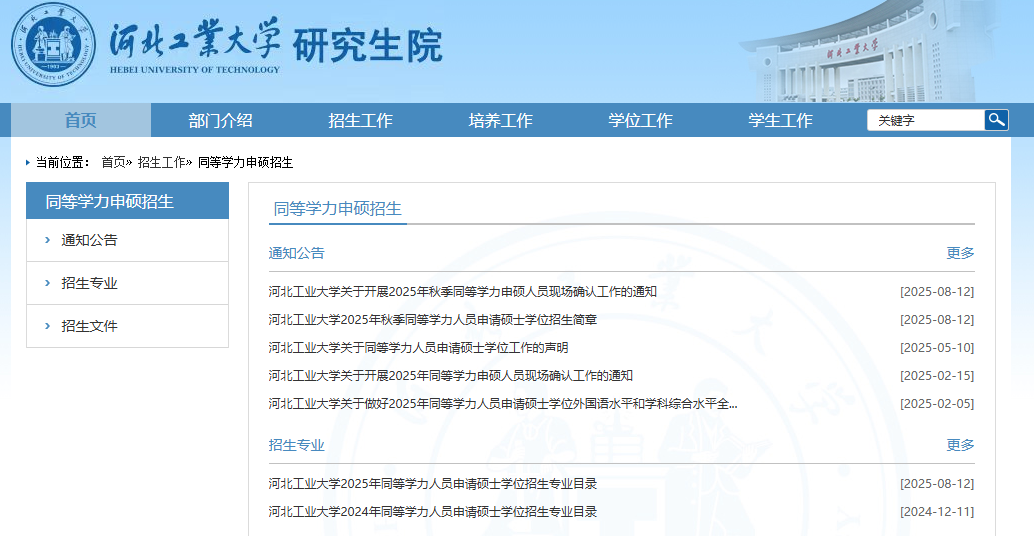Click the keyword search input field

926,120
